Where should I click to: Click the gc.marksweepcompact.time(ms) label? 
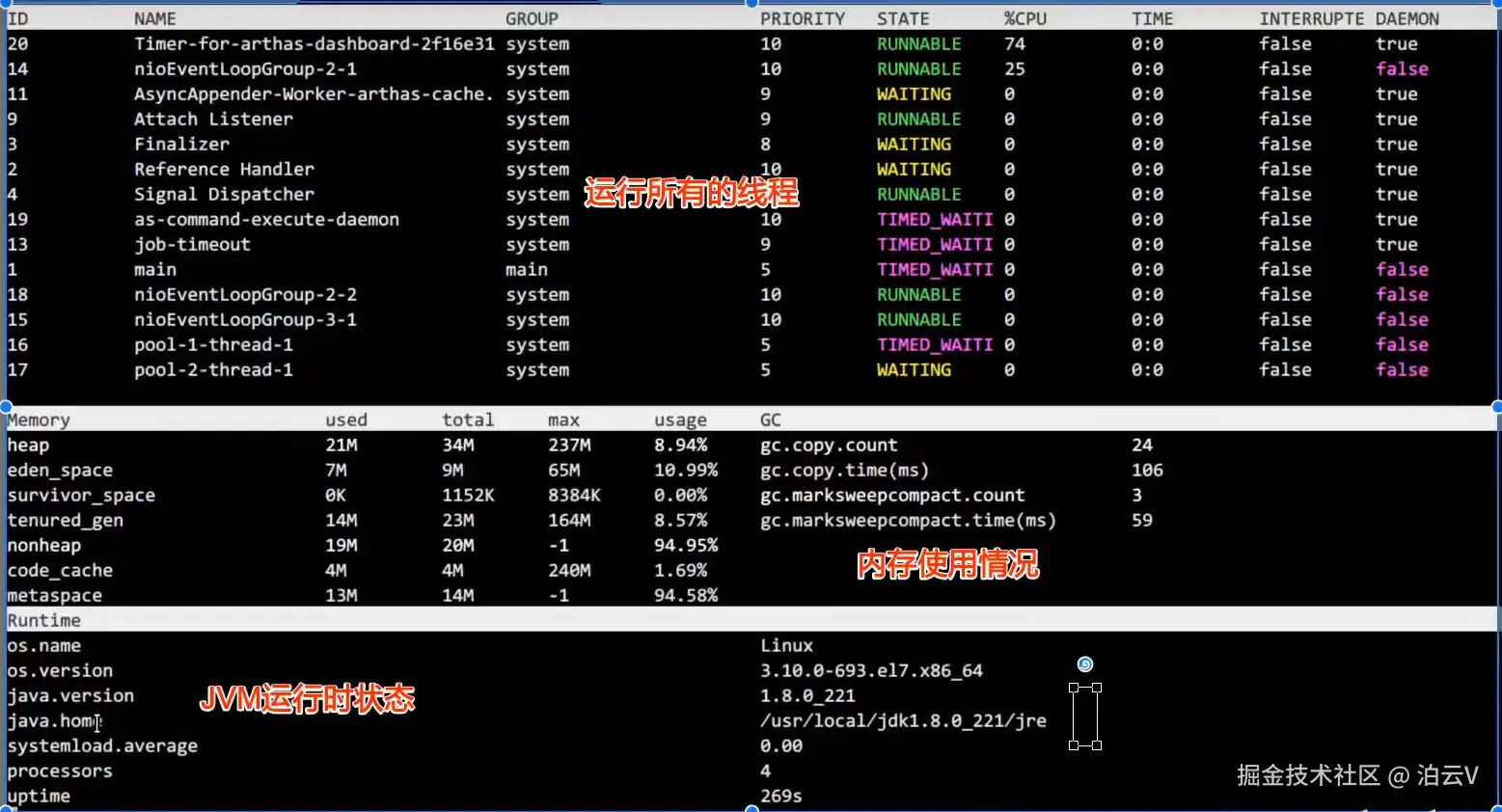click(909, 520)
